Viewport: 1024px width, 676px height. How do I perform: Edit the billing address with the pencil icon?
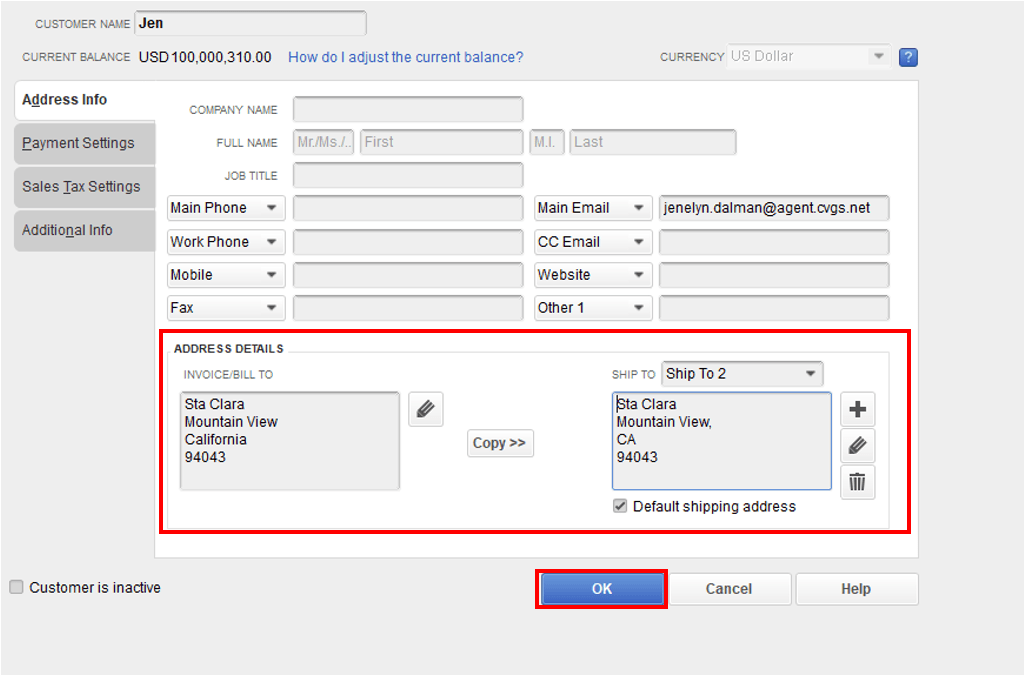pos(425,409)
